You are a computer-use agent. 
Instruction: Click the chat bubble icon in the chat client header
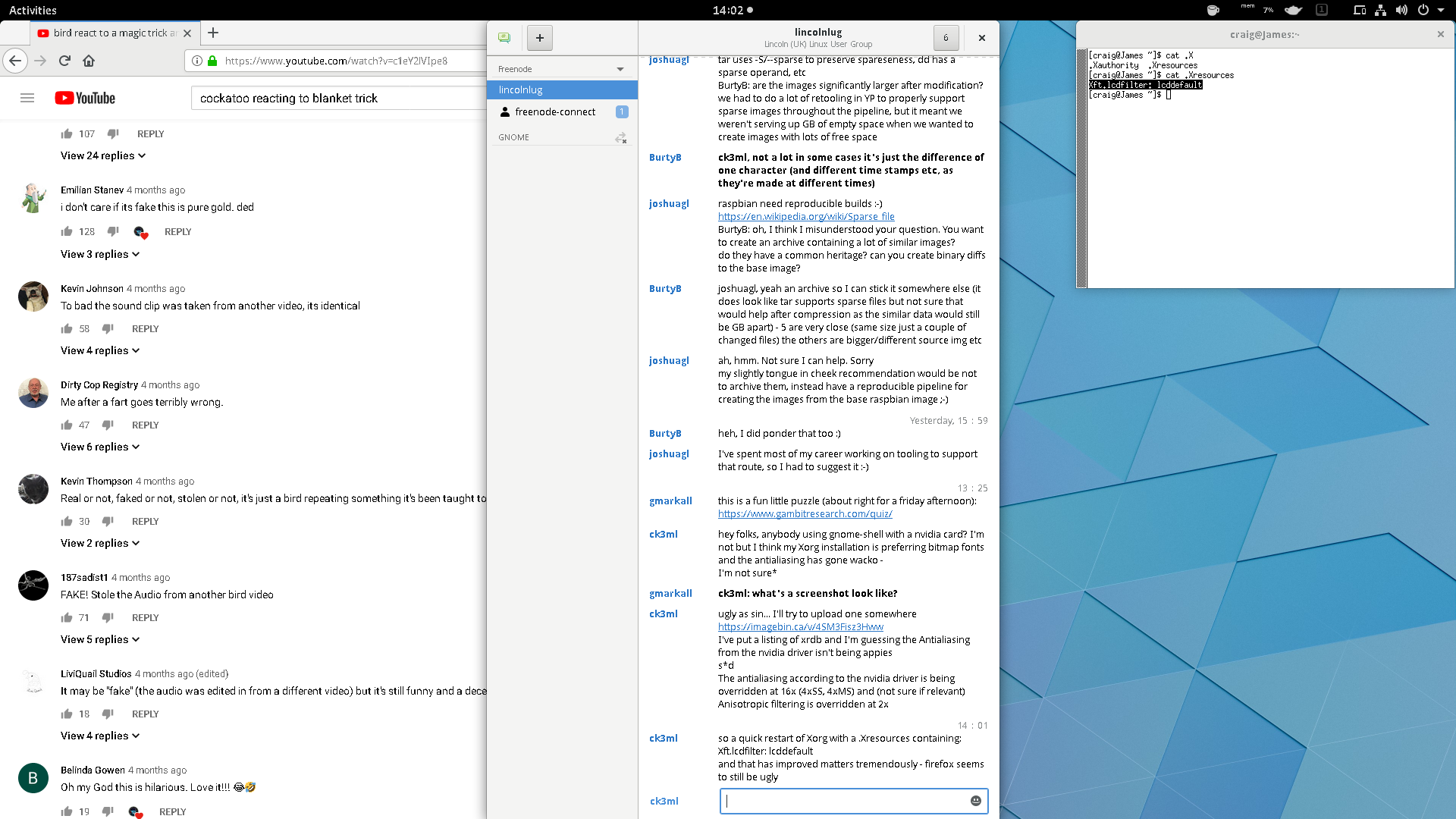(x=504, y=37)
